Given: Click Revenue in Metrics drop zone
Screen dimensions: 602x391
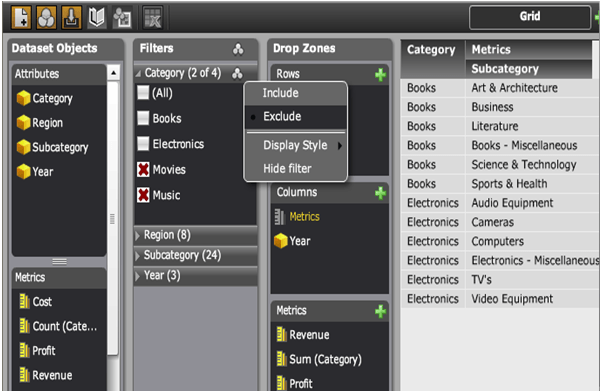Looking at the screenshot, I should click(x=303, y=335).
